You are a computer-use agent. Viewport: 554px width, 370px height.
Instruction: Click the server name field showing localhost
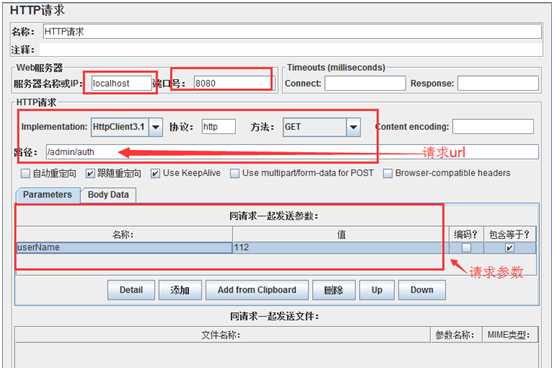121,83
